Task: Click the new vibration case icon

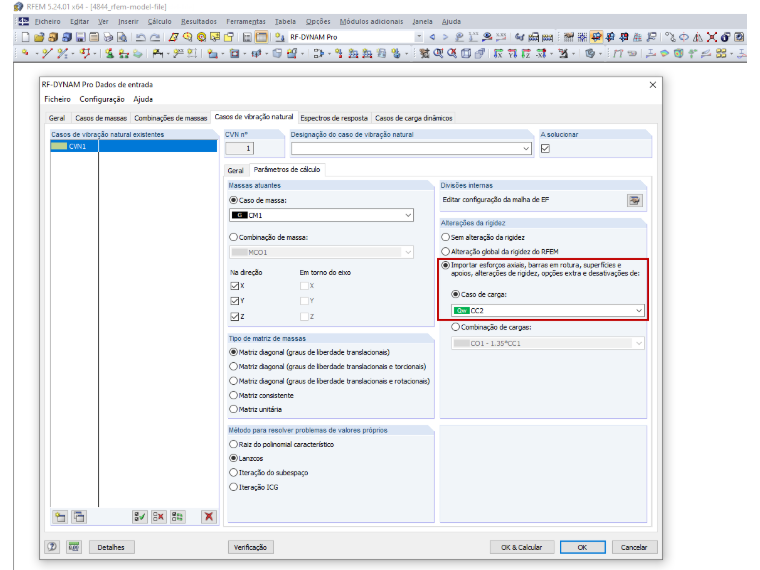Action: tap(60, 517)
